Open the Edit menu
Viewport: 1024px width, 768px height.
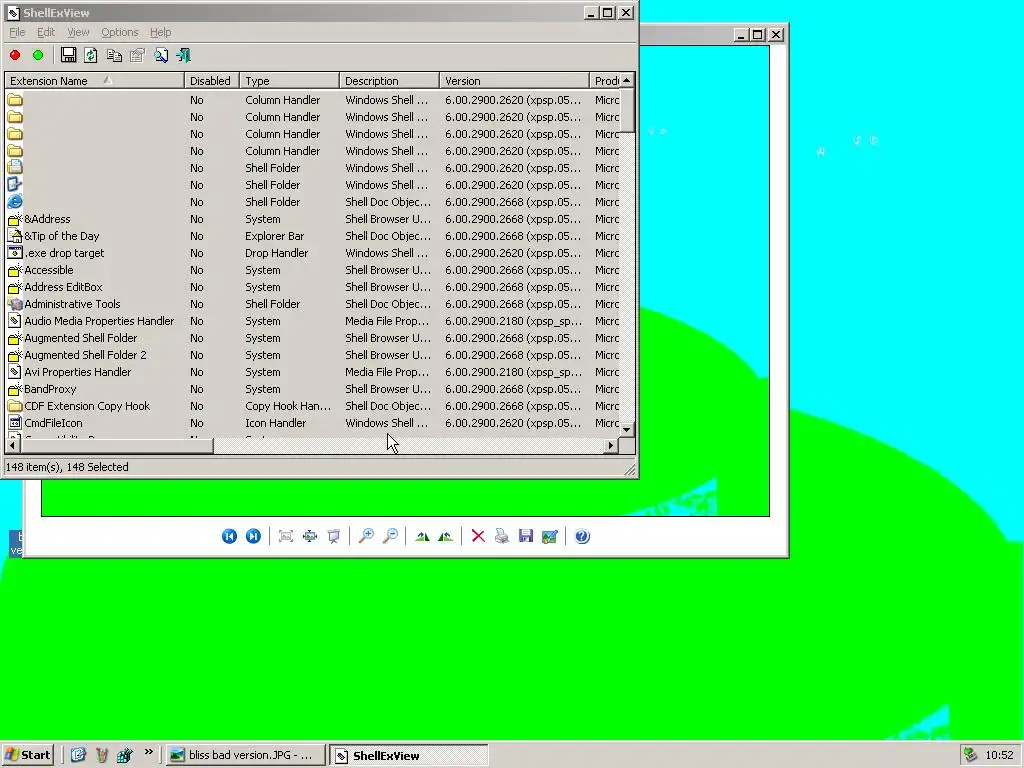click(46, 32)
